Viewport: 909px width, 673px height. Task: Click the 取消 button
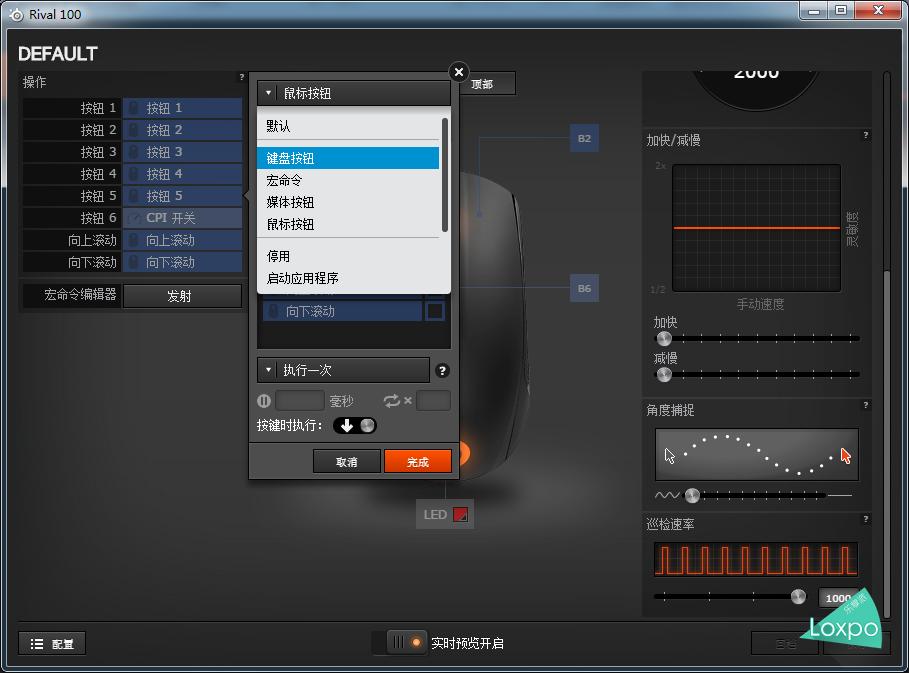[x=346, y=462]
